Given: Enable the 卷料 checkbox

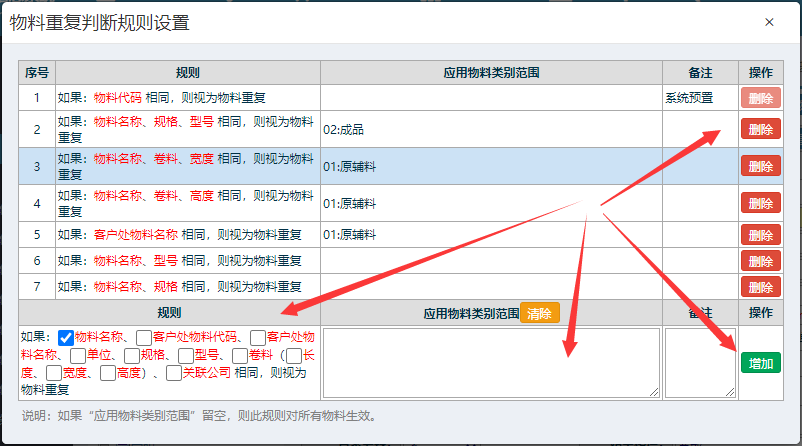Looking at the screenshot, I should 240,355.
